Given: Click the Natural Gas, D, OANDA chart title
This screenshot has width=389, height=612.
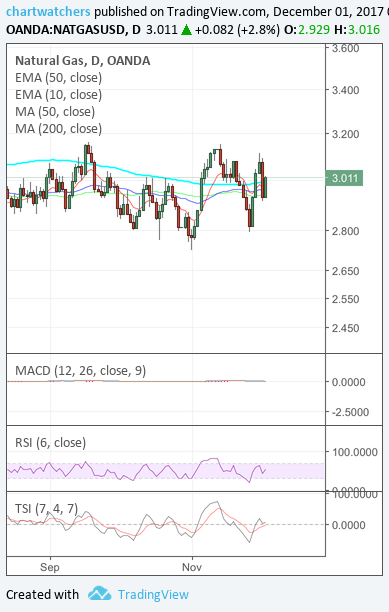Looking at the screenshot, I should coord(82,61).
